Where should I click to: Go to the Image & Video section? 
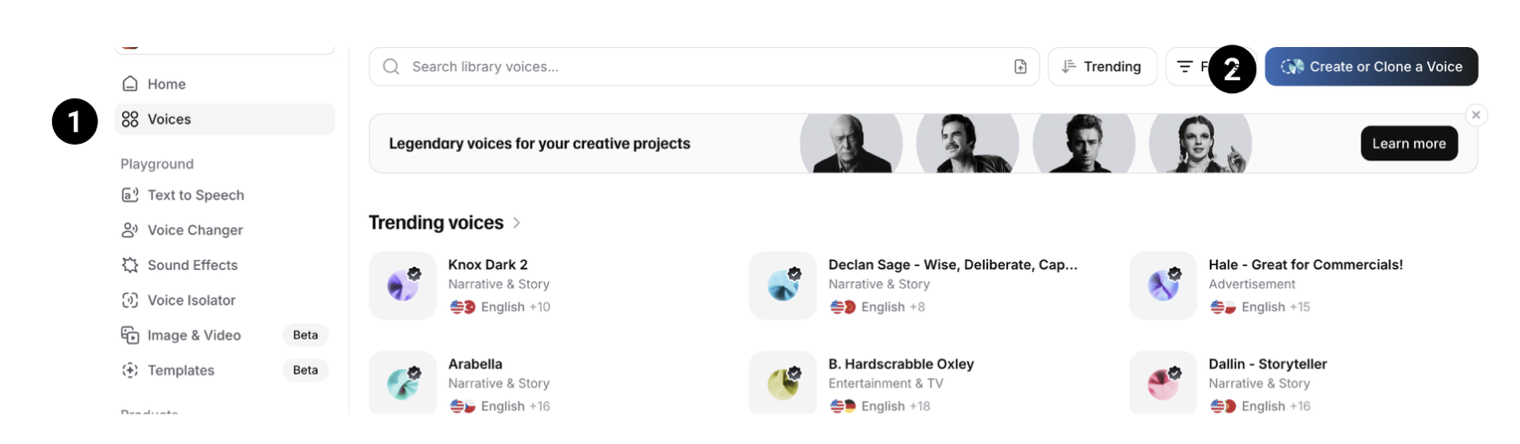click(x=194, y=335)
